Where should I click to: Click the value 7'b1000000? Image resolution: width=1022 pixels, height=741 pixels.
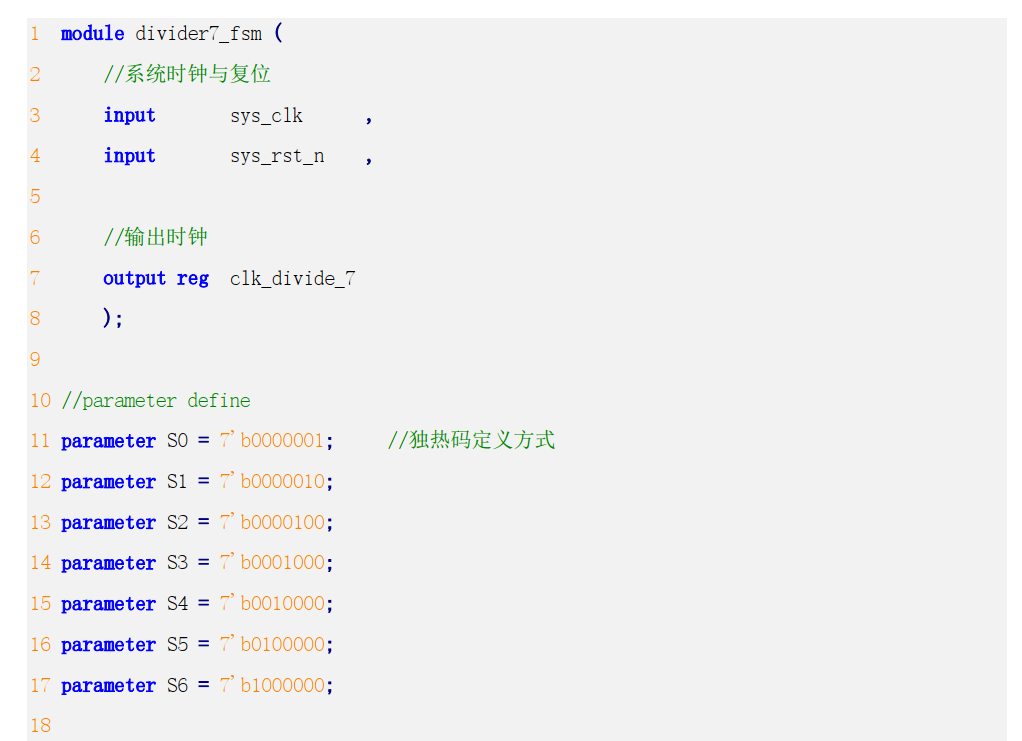click(x=272, y=685)
